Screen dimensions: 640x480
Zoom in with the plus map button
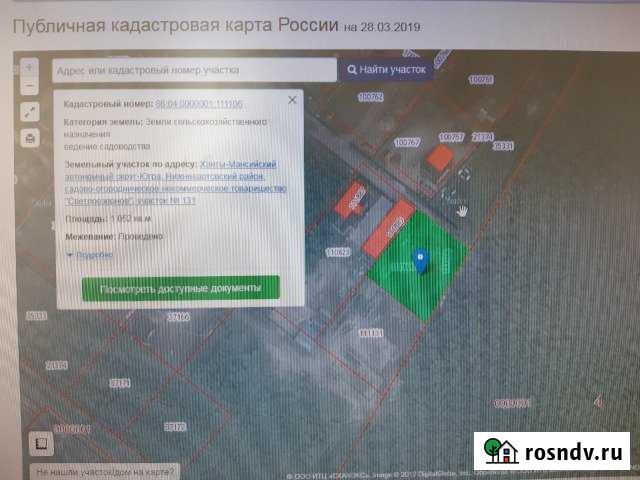[29, 67]
